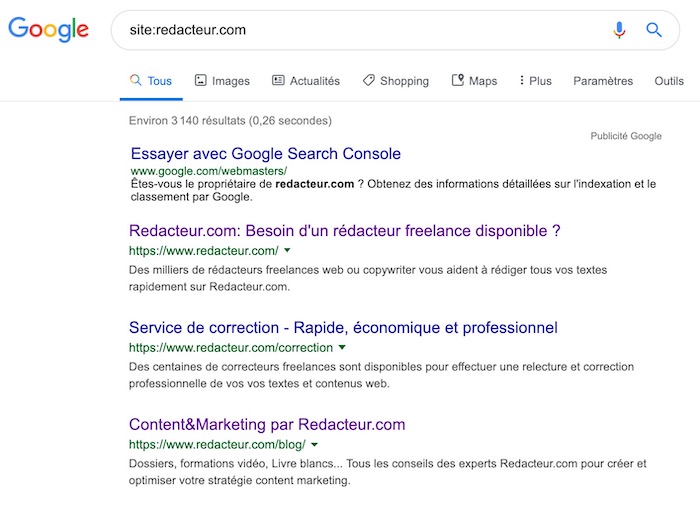Open the Service de correction result
Screen dimensions: 700x505
point(342,328)
